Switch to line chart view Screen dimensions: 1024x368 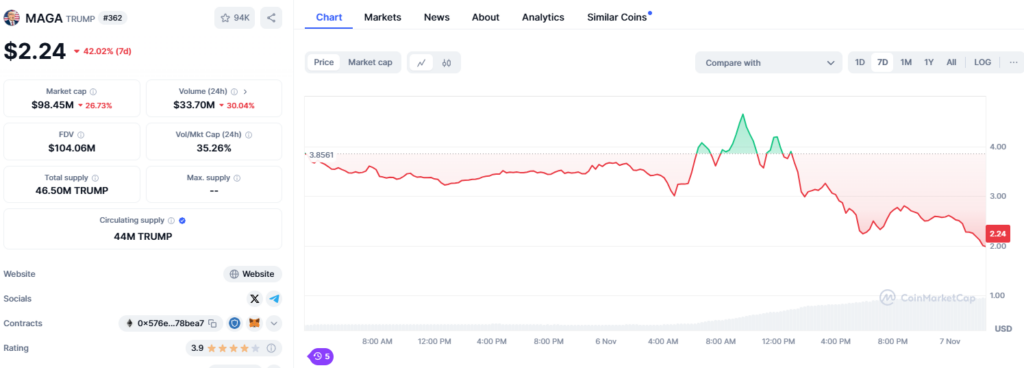tap(421, 63)
